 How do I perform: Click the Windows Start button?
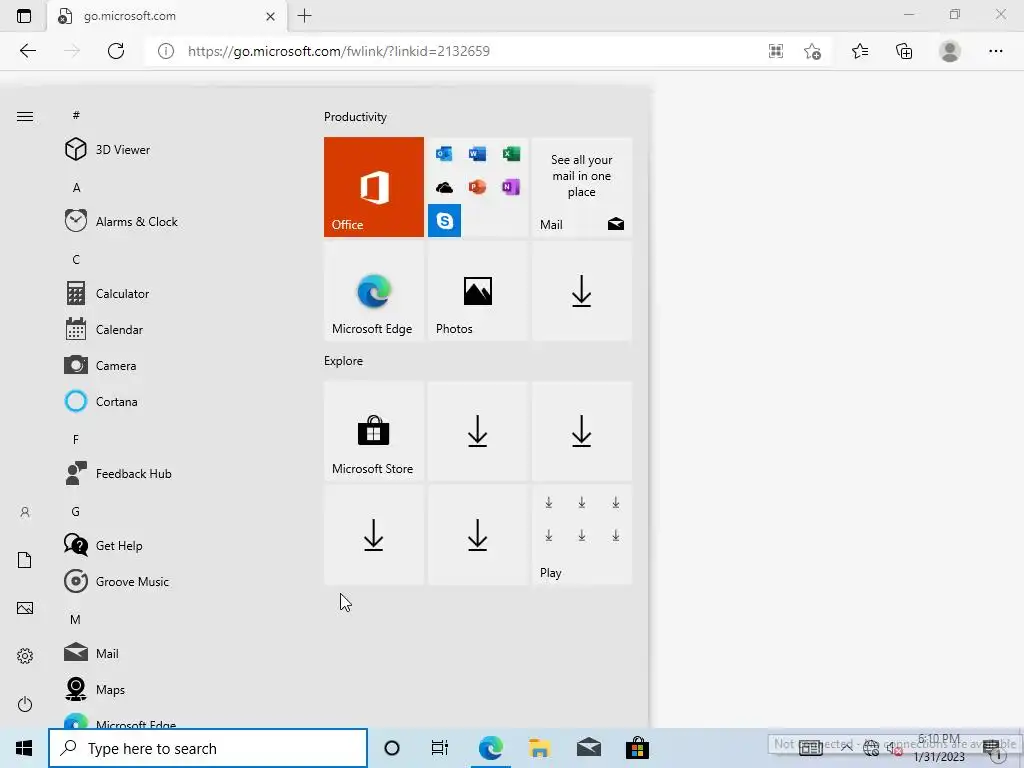(24, 748)
